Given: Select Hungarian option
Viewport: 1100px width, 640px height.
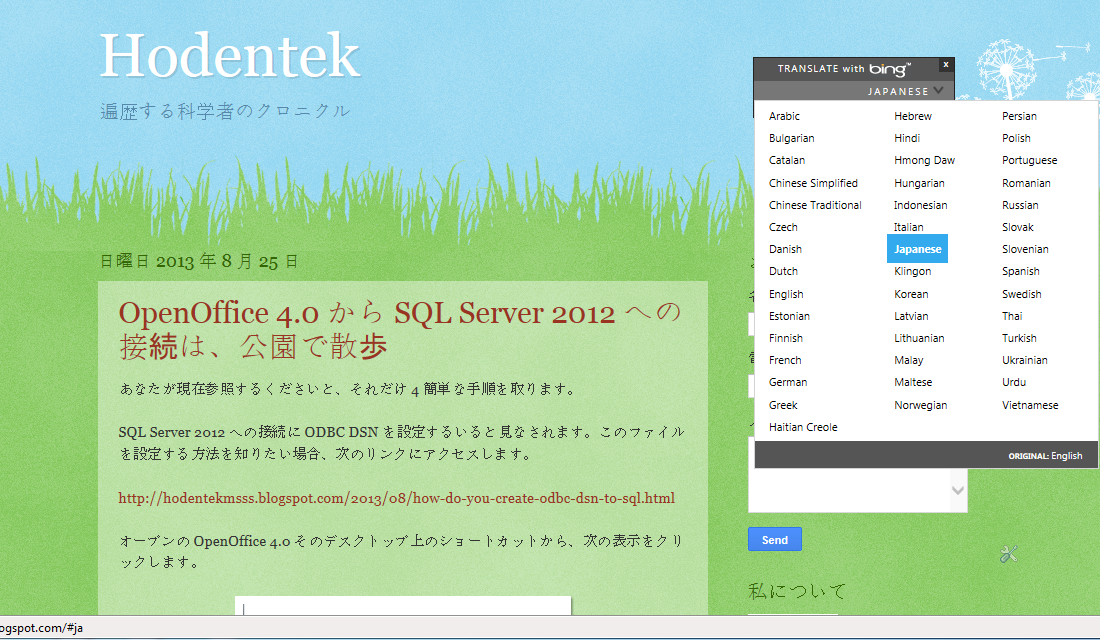Looking at the screenshot, I should [x=919, y=183].
